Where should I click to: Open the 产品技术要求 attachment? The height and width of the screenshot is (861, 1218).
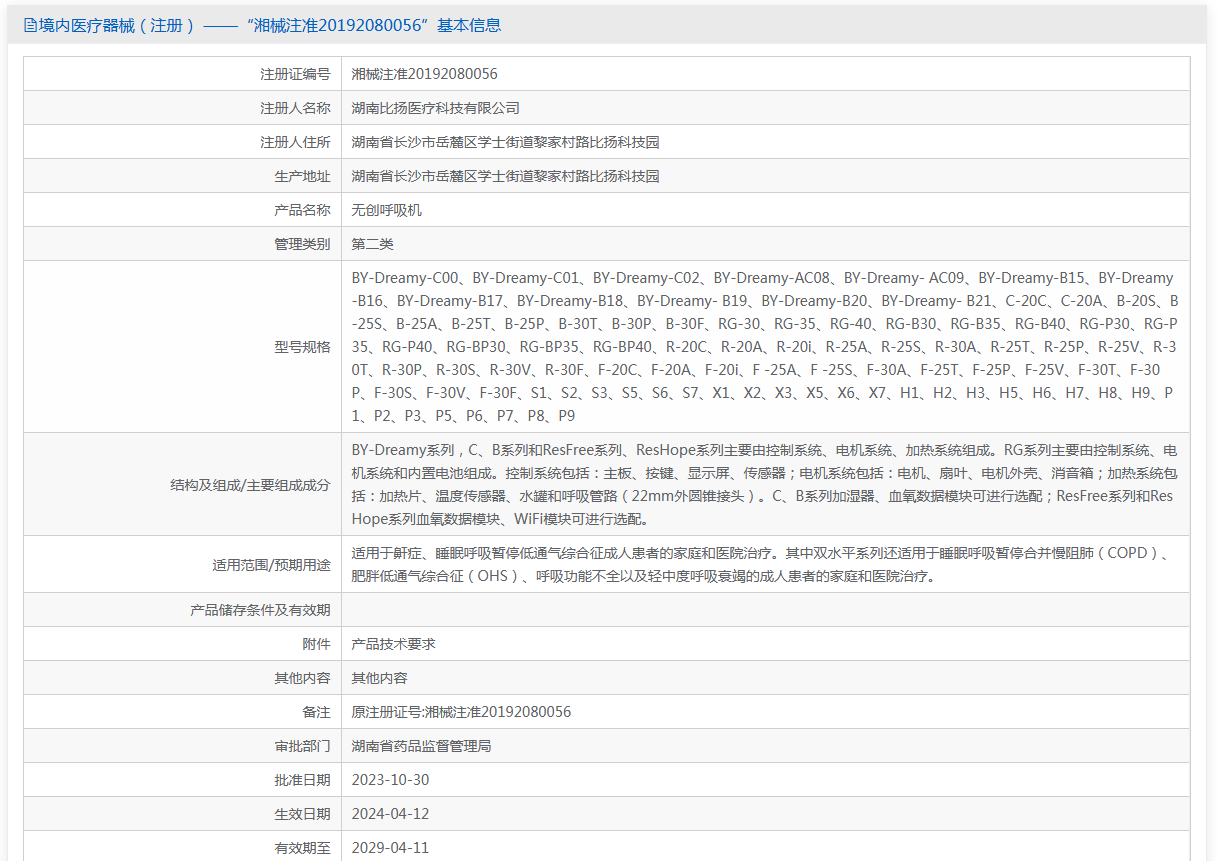point(394,644)
